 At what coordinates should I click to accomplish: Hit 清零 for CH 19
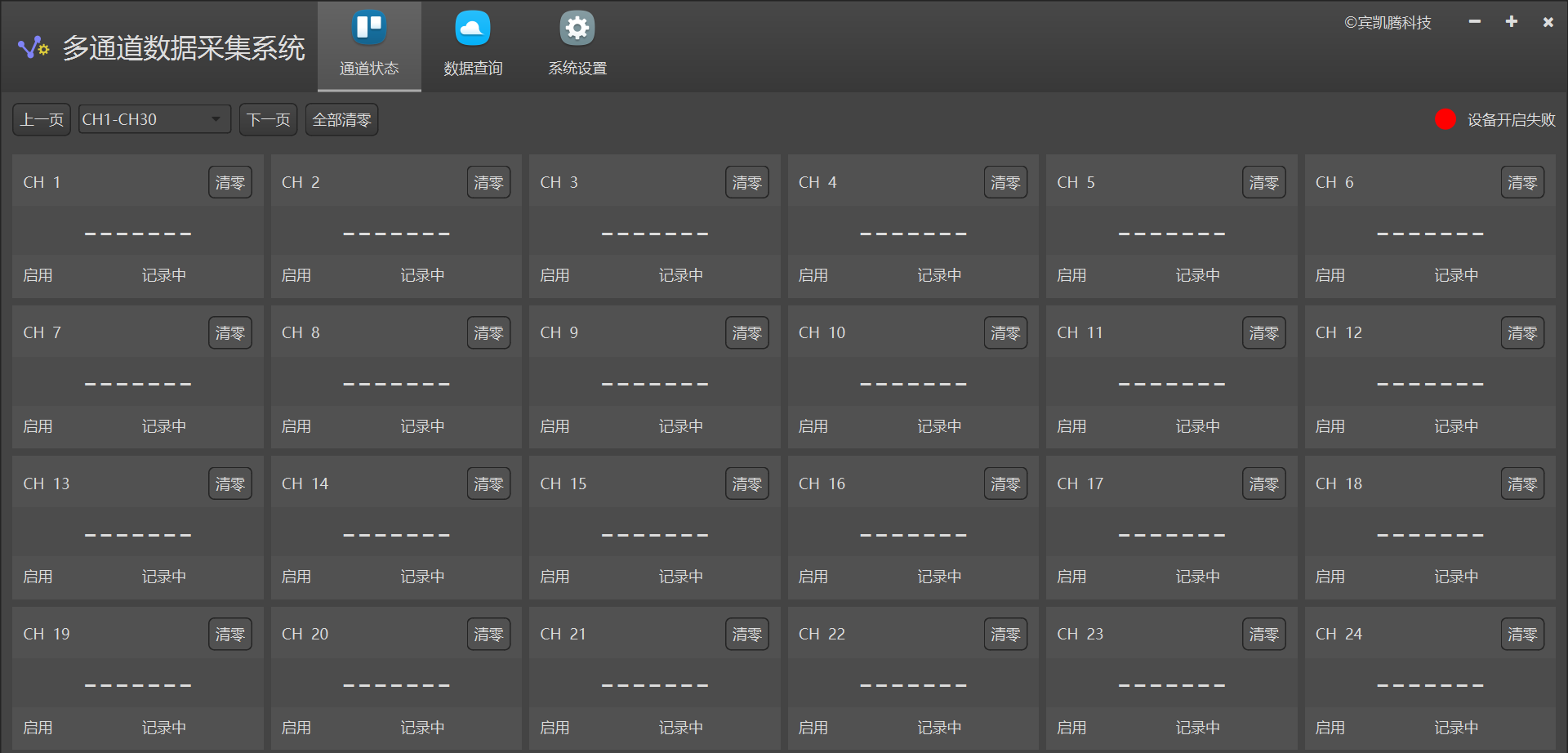tap(230, 635)
